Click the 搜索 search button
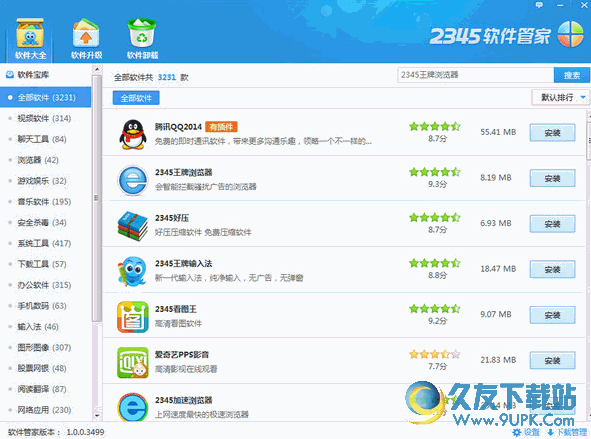Screen dimensions: 591x439 (571, 75)
